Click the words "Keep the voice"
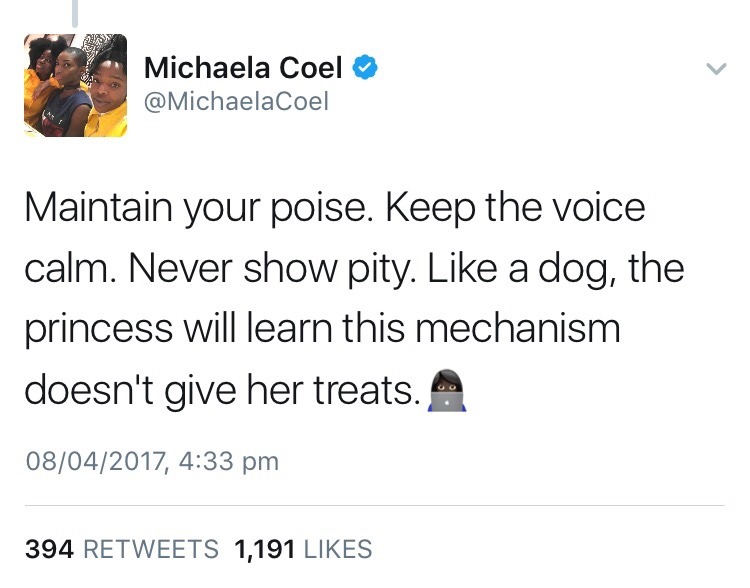This screenshot has width=750, height=588. (515, 209)
